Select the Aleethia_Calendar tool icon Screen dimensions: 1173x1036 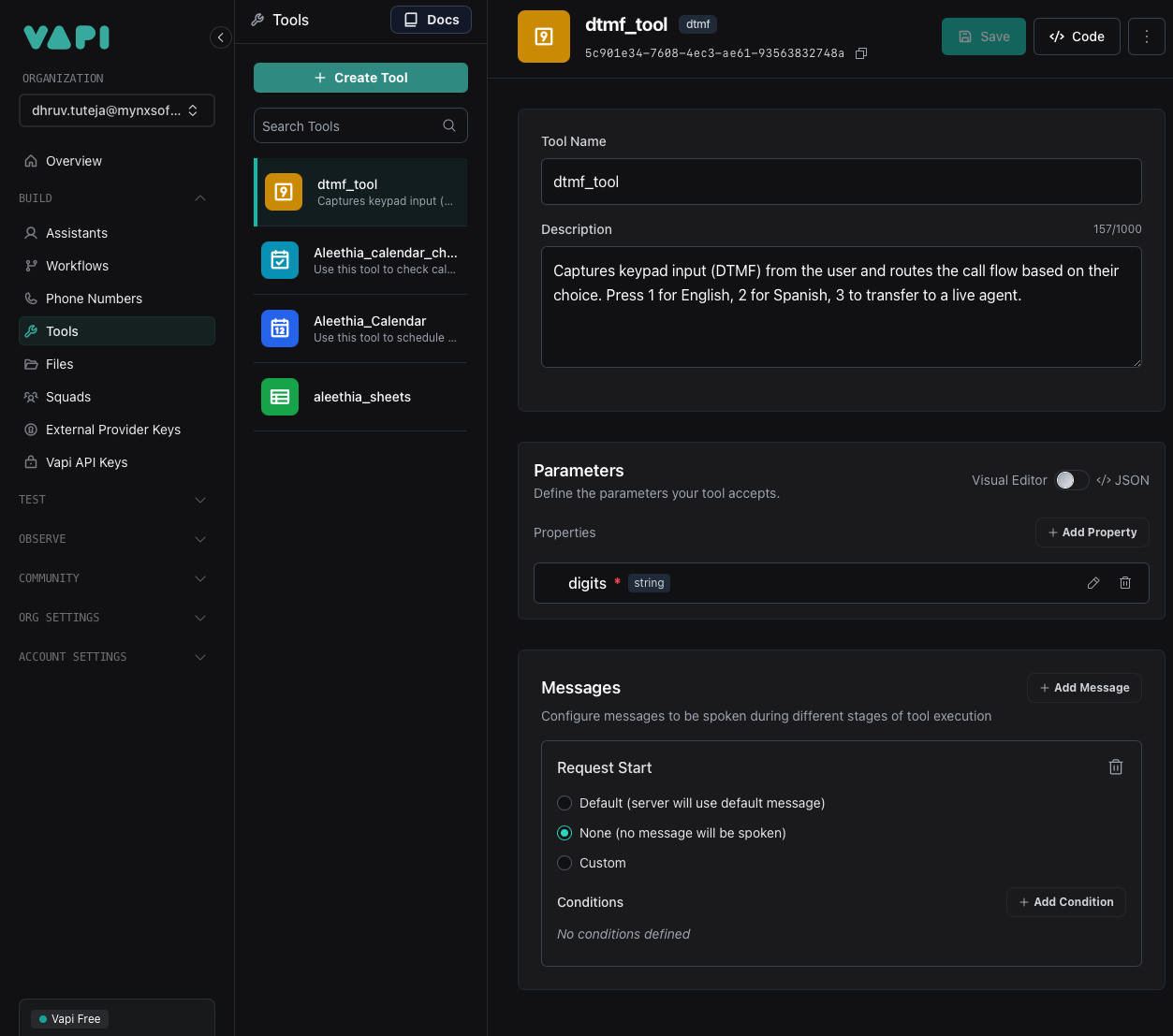(x=280, y=328)
